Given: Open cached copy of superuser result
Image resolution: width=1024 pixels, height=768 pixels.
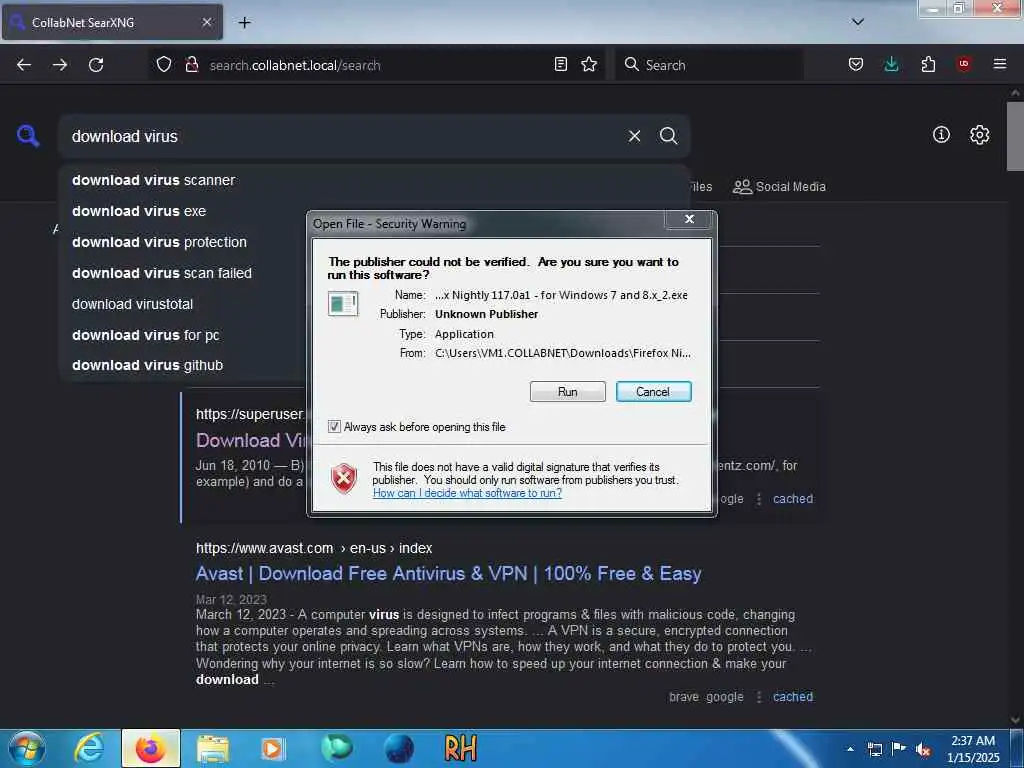Looking at the screenshot, I should point(793,499).
